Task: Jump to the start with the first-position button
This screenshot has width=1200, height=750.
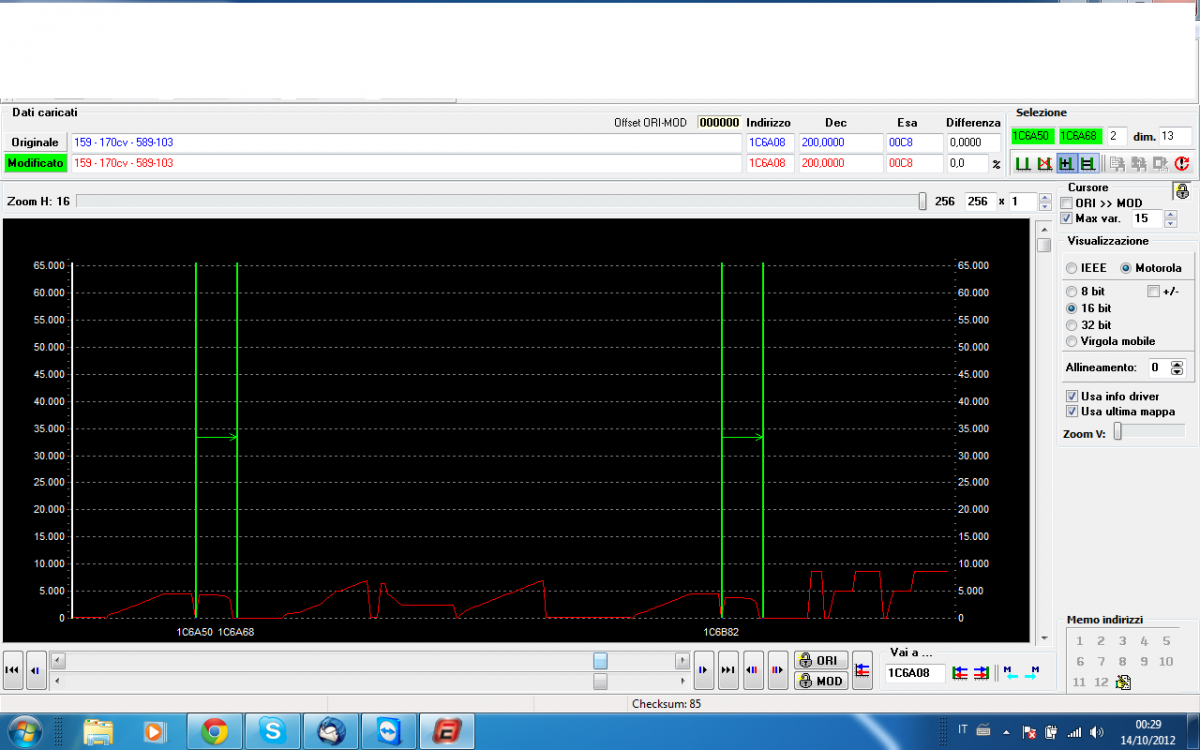Action: (13, 670)
